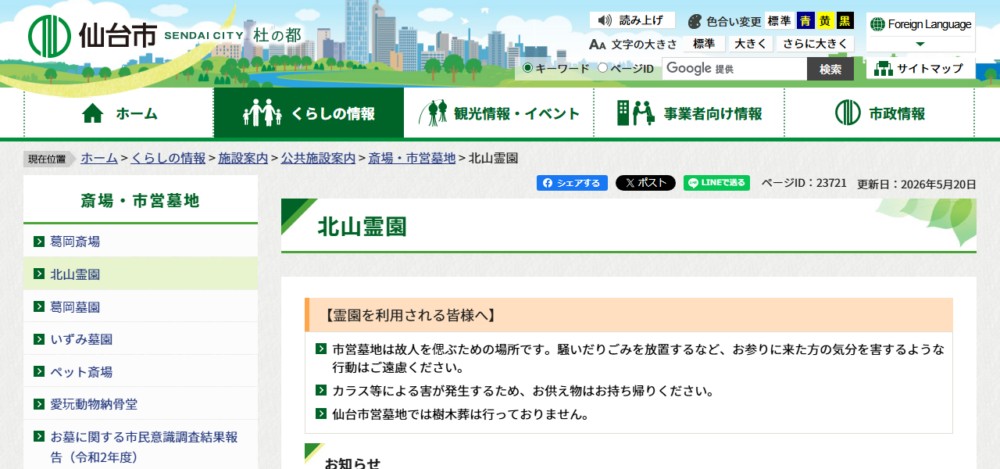Click arrow icon beside ペット斎場
The height and width of the screenshot is (469, 1000).
(38, 372)
